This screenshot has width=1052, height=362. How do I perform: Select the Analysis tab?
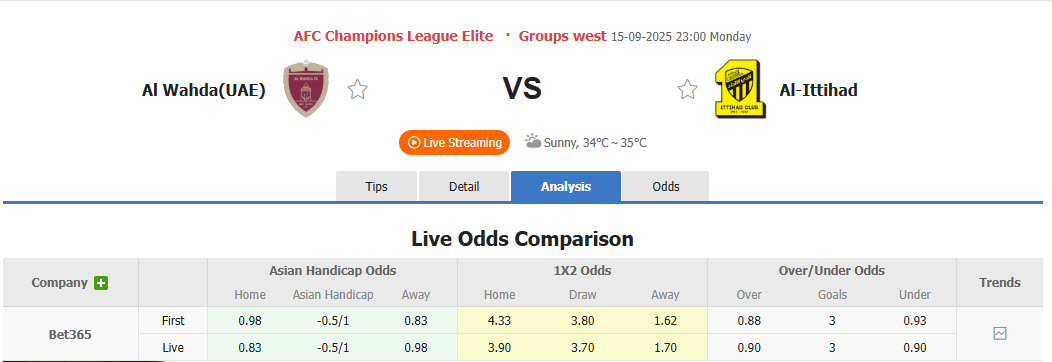566,186
